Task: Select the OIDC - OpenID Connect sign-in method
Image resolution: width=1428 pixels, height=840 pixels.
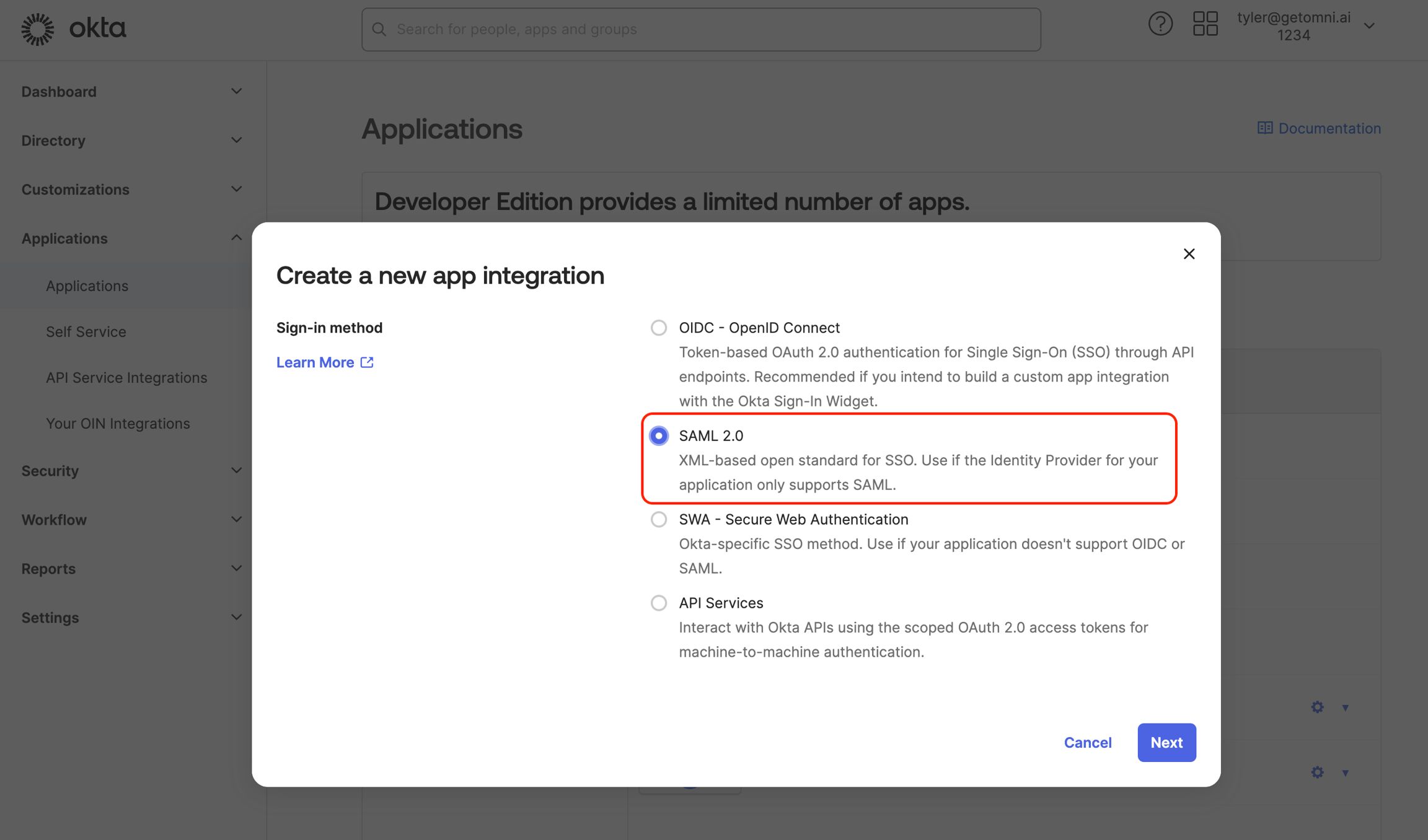Action: click(658, 327)
